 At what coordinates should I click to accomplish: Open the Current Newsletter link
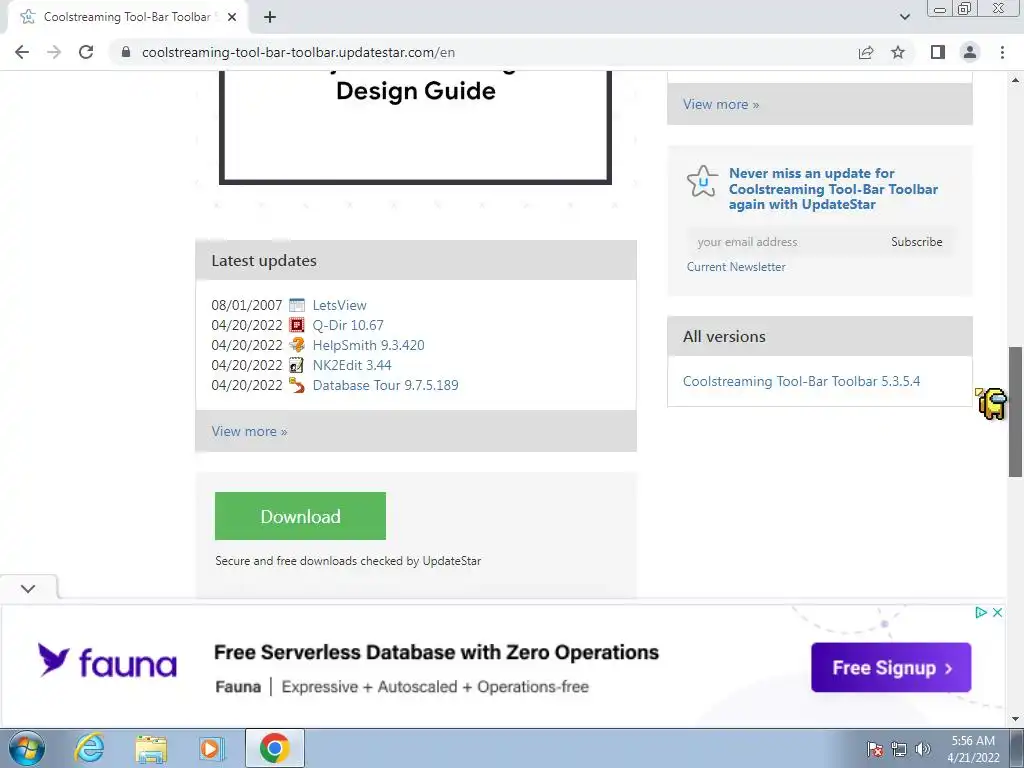click(736, 266)
